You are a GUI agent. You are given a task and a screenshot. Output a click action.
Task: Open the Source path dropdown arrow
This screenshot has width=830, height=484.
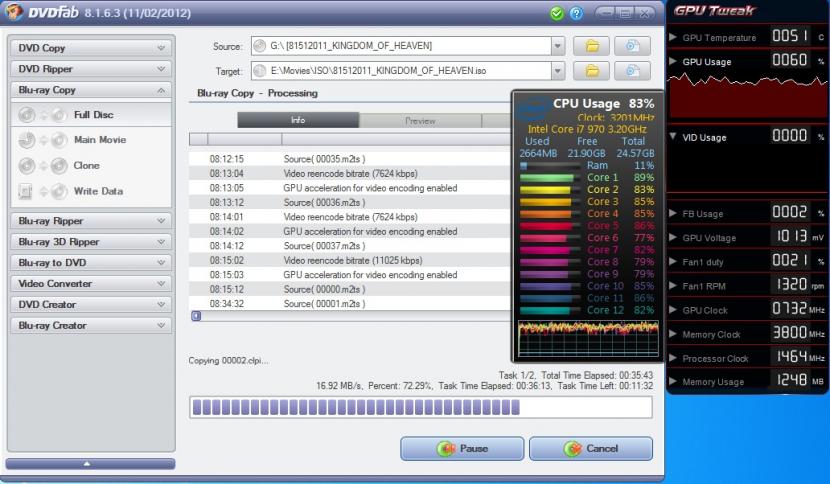pos(557,46)
